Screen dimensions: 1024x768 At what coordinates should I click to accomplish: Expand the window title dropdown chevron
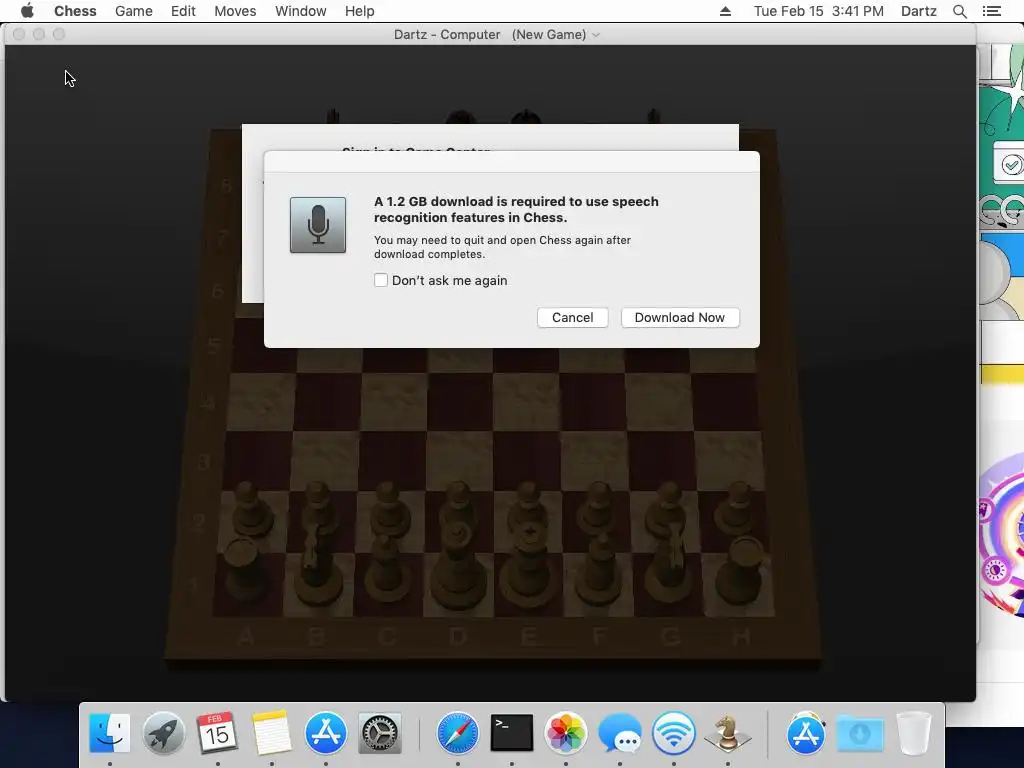[x=596, y=35]
